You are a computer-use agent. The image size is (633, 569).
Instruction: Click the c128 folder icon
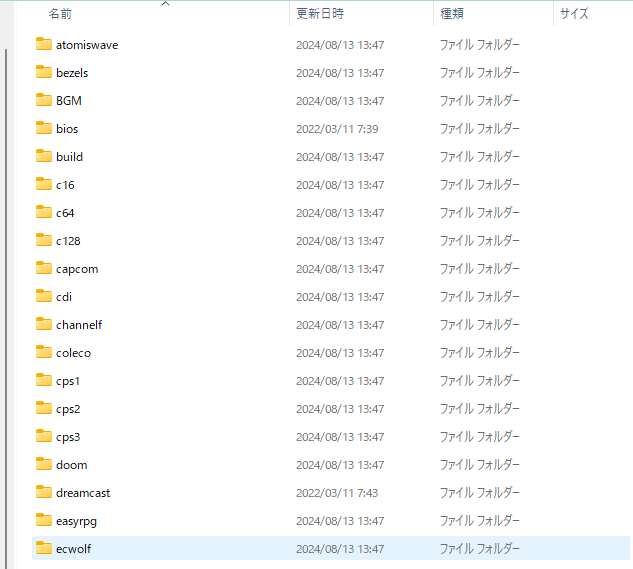(44, 240)
